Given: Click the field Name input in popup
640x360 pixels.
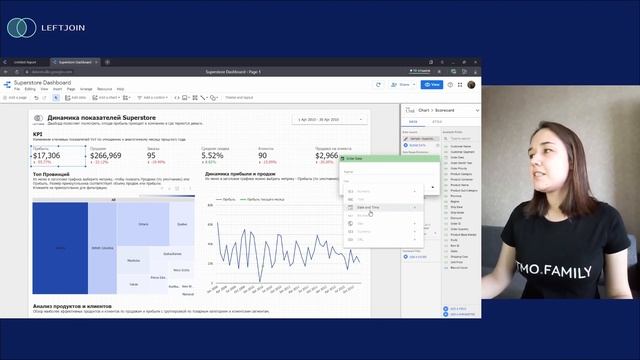Looking at the screenshot, I should [388, 172].
